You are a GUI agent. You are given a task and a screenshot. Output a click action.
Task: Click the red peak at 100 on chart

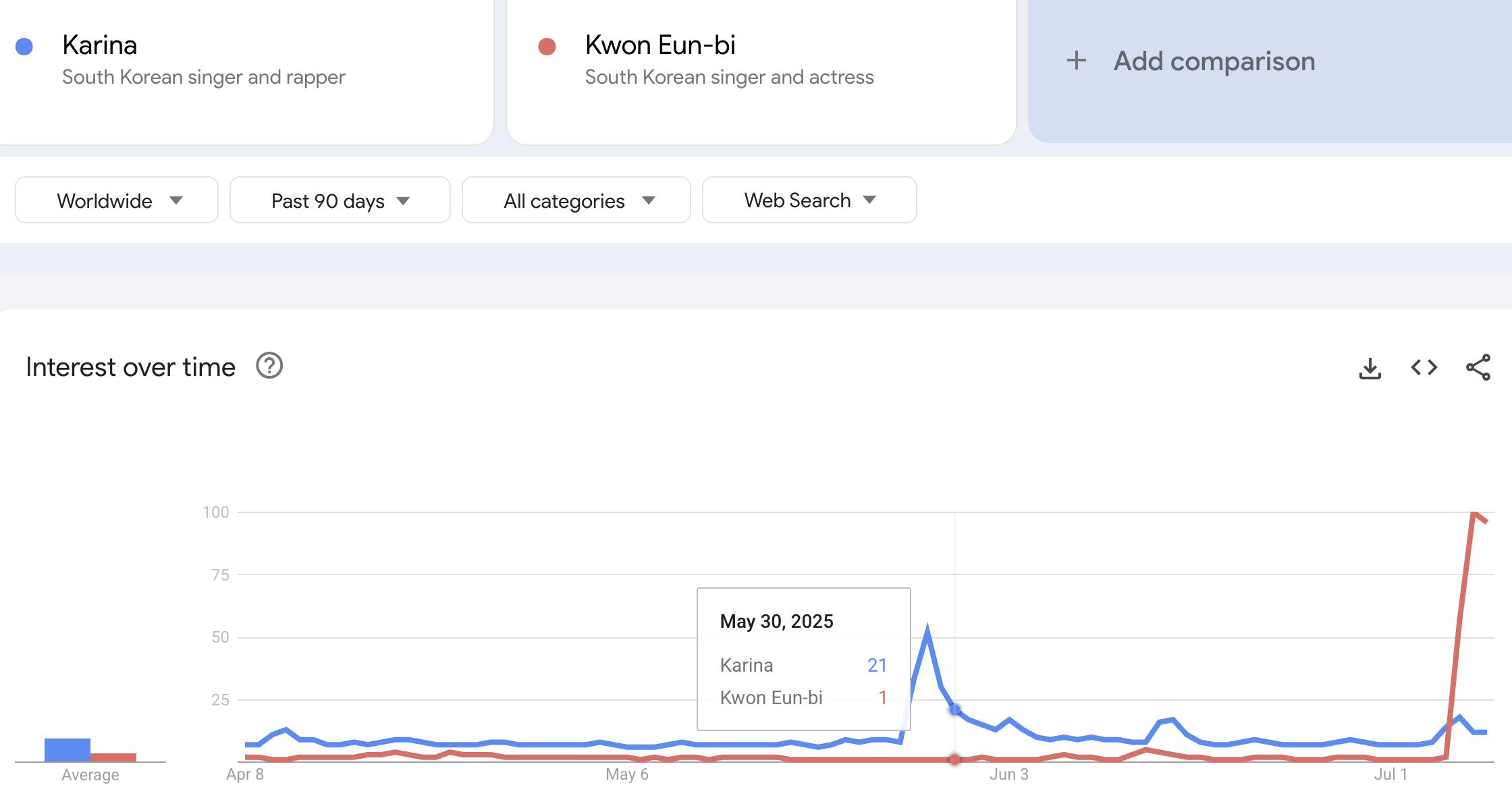1474,514
